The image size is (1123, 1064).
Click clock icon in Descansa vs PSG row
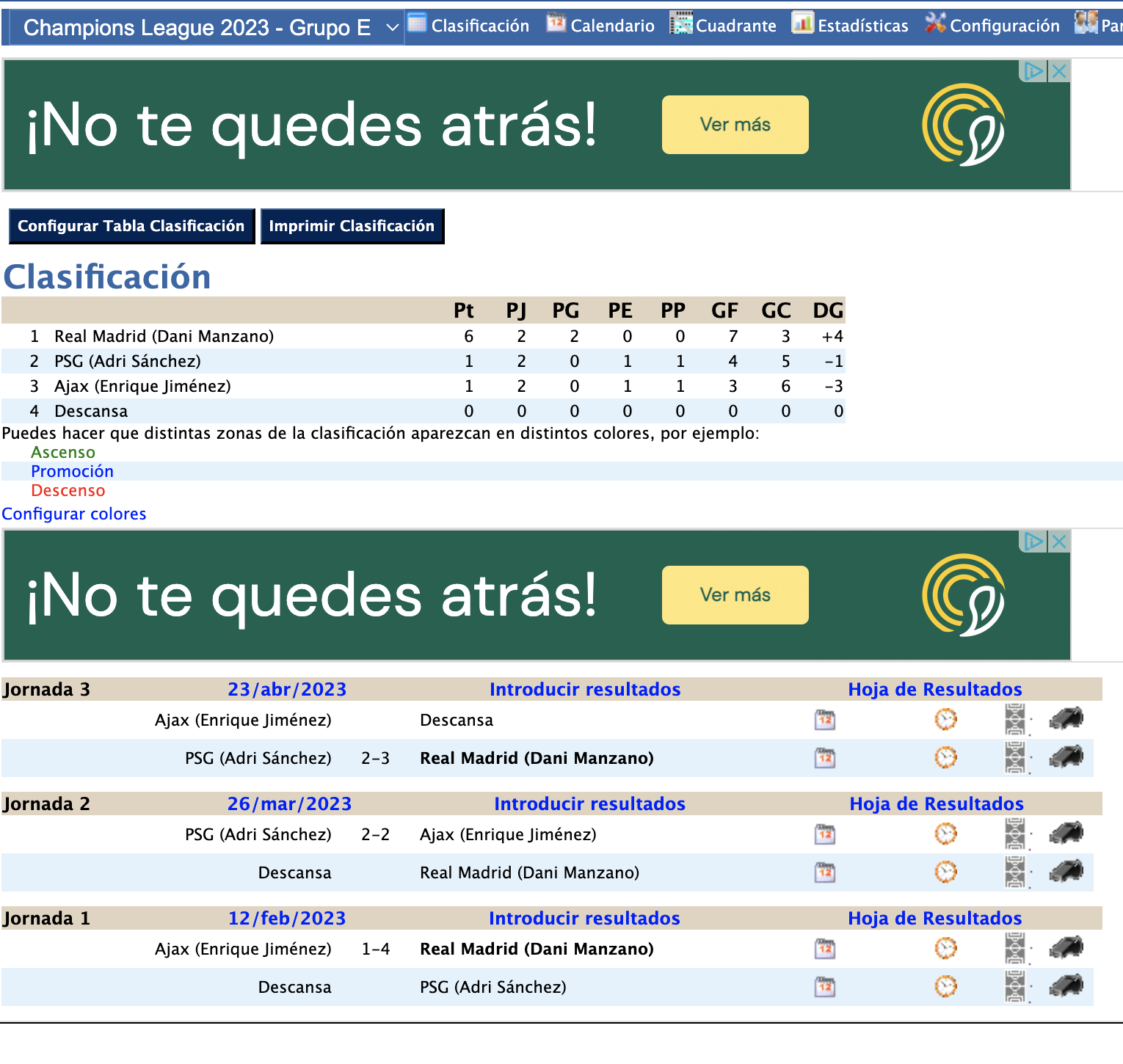[x=945, y=987]
